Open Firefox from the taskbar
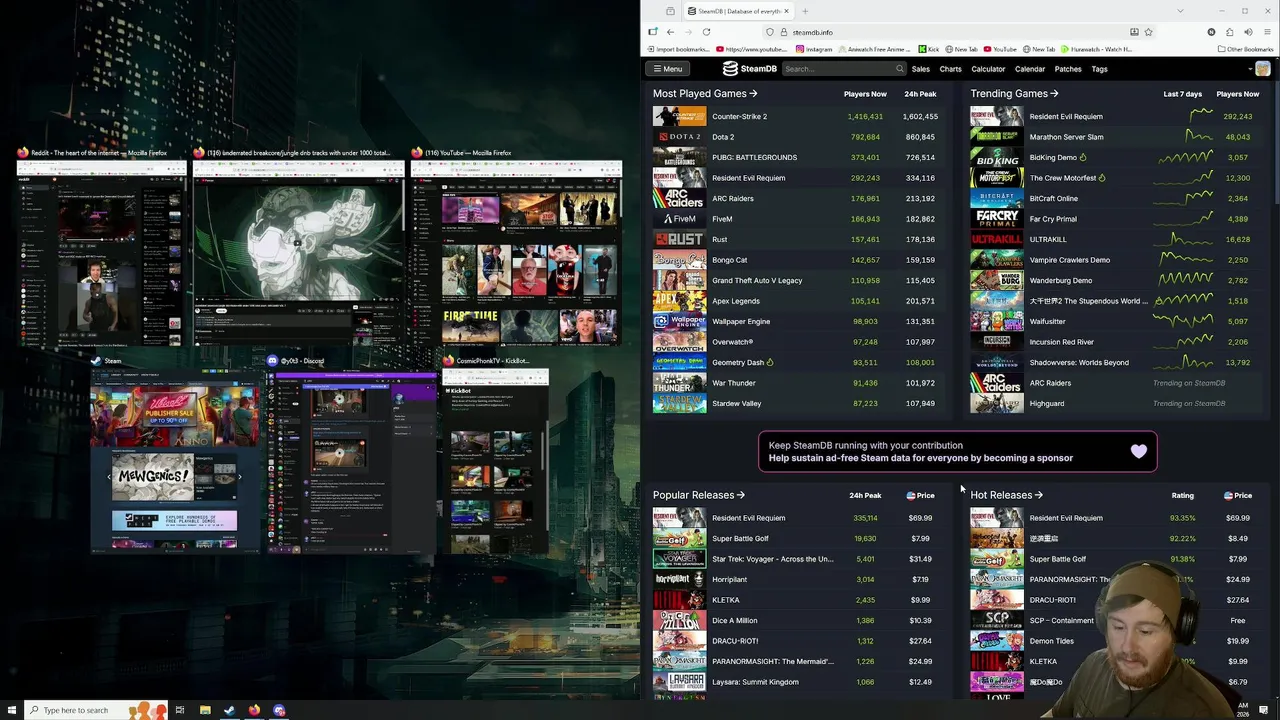This screenshot has height=720, width=1280. 254,710
